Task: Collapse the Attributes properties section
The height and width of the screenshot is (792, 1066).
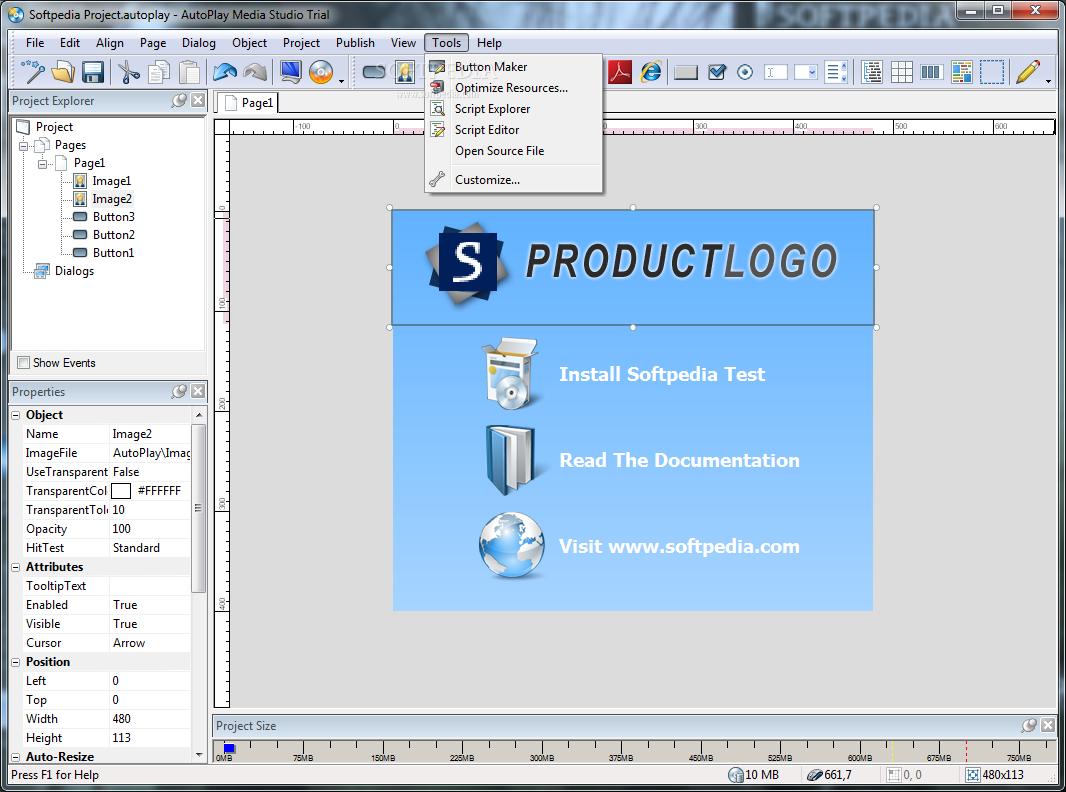Action: pyautogui.click(x=16, y=567)
